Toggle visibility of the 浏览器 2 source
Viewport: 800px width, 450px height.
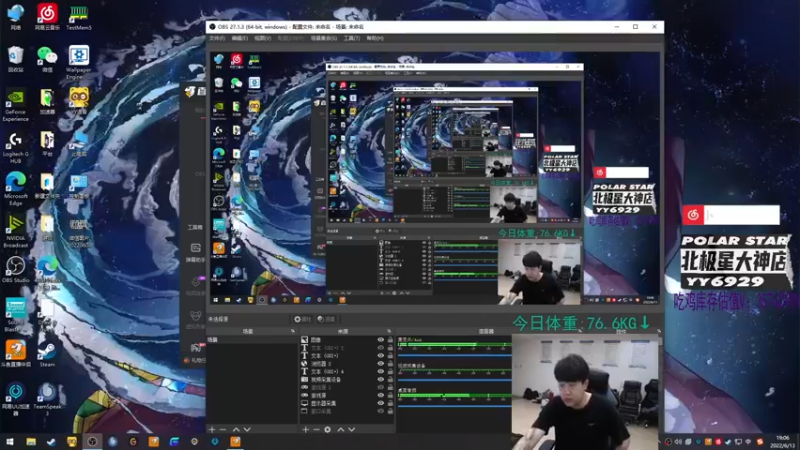pyautogui.click(x=381, y=363)
